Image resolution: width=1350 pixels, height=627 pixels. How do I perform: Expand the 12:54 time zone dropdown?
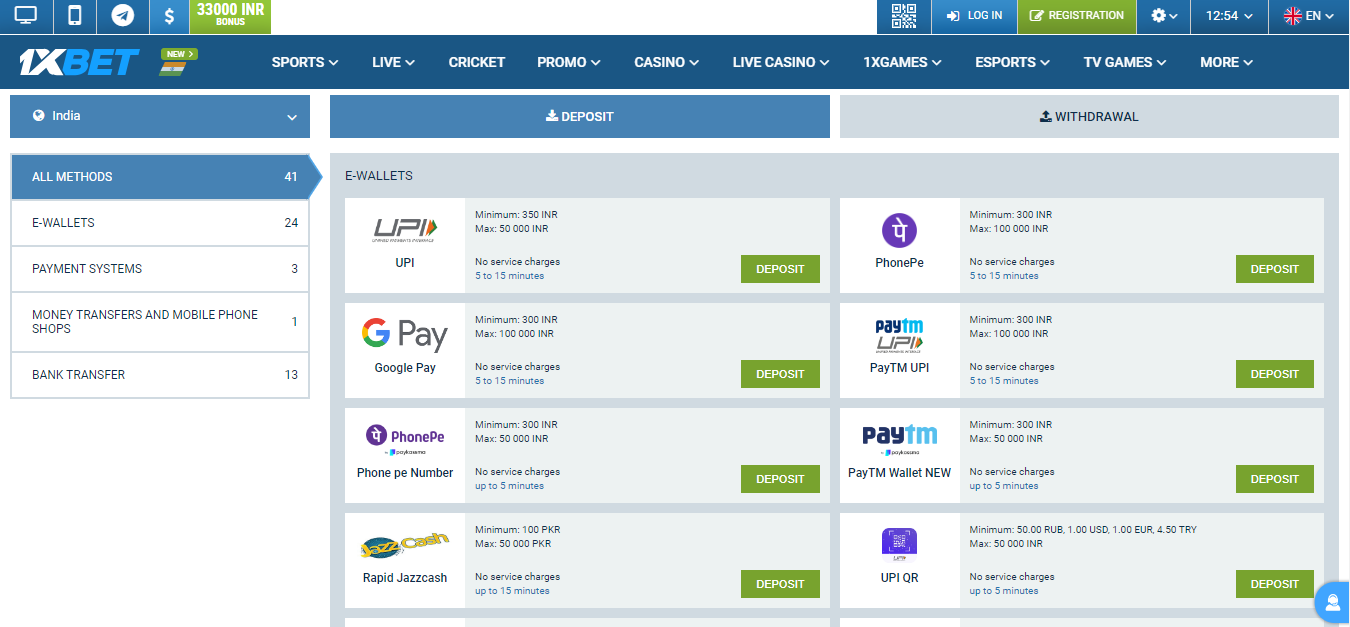point(1228,16)
